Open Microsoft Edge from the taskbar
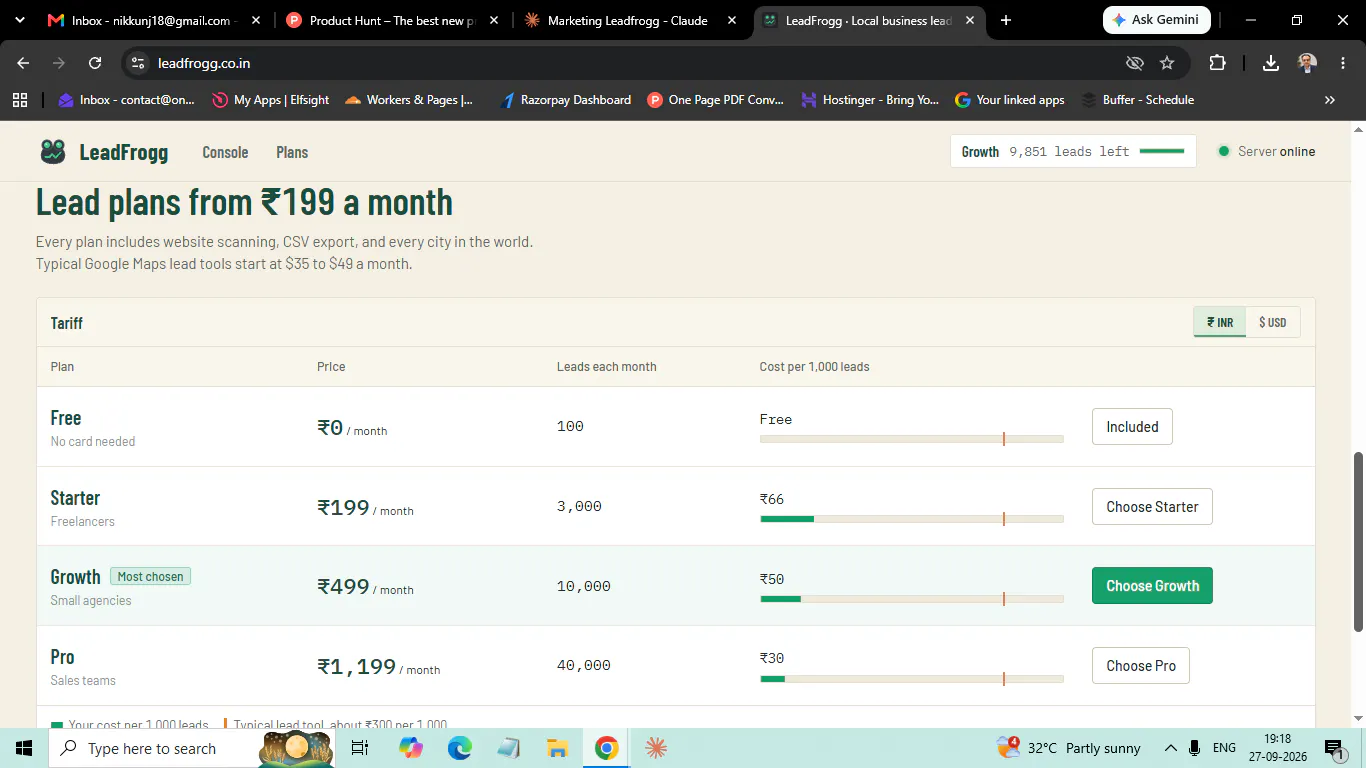The image size is (1366, 768). tap(459, 748)
